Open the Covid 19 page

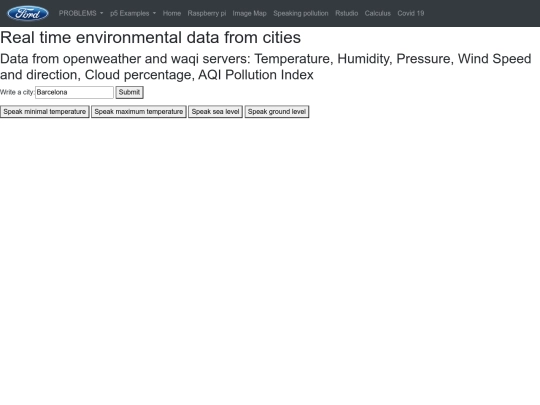tap(411, 13)
